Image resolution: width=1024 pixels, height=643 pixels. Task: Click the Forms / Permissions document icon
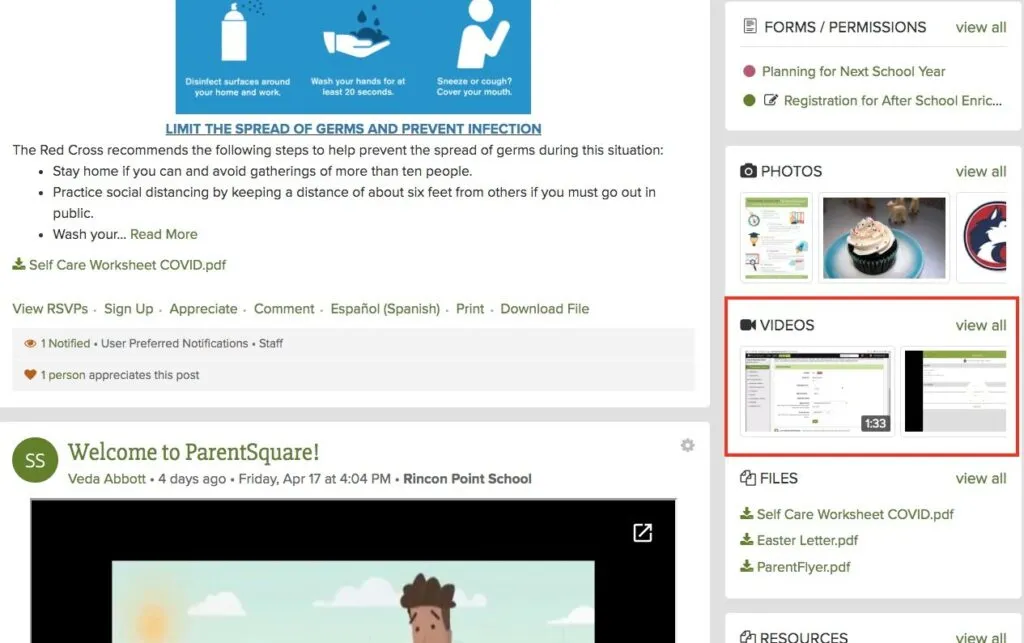click(x=750, y=26)
